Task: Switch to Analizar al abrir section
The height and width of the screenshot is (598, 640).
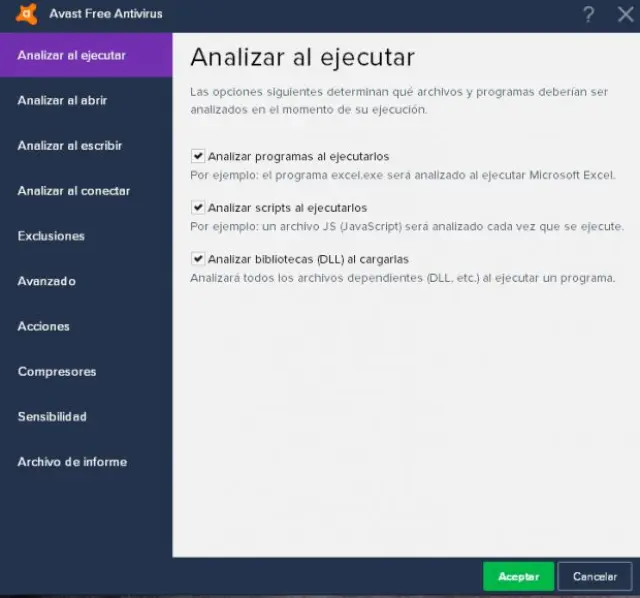Action: point(86,100)
